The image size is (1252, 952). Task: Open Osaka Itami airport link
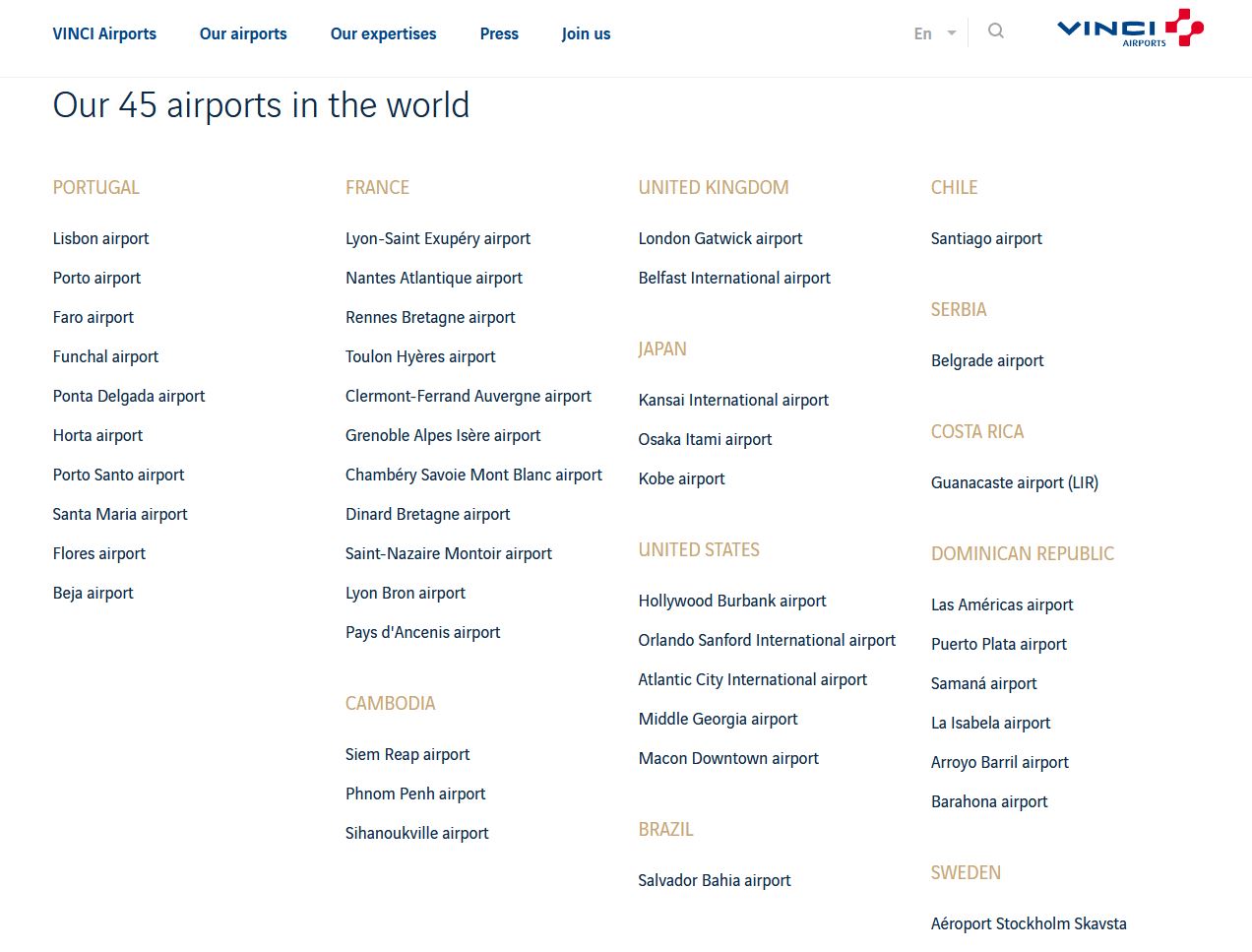(x=705, y=439)
